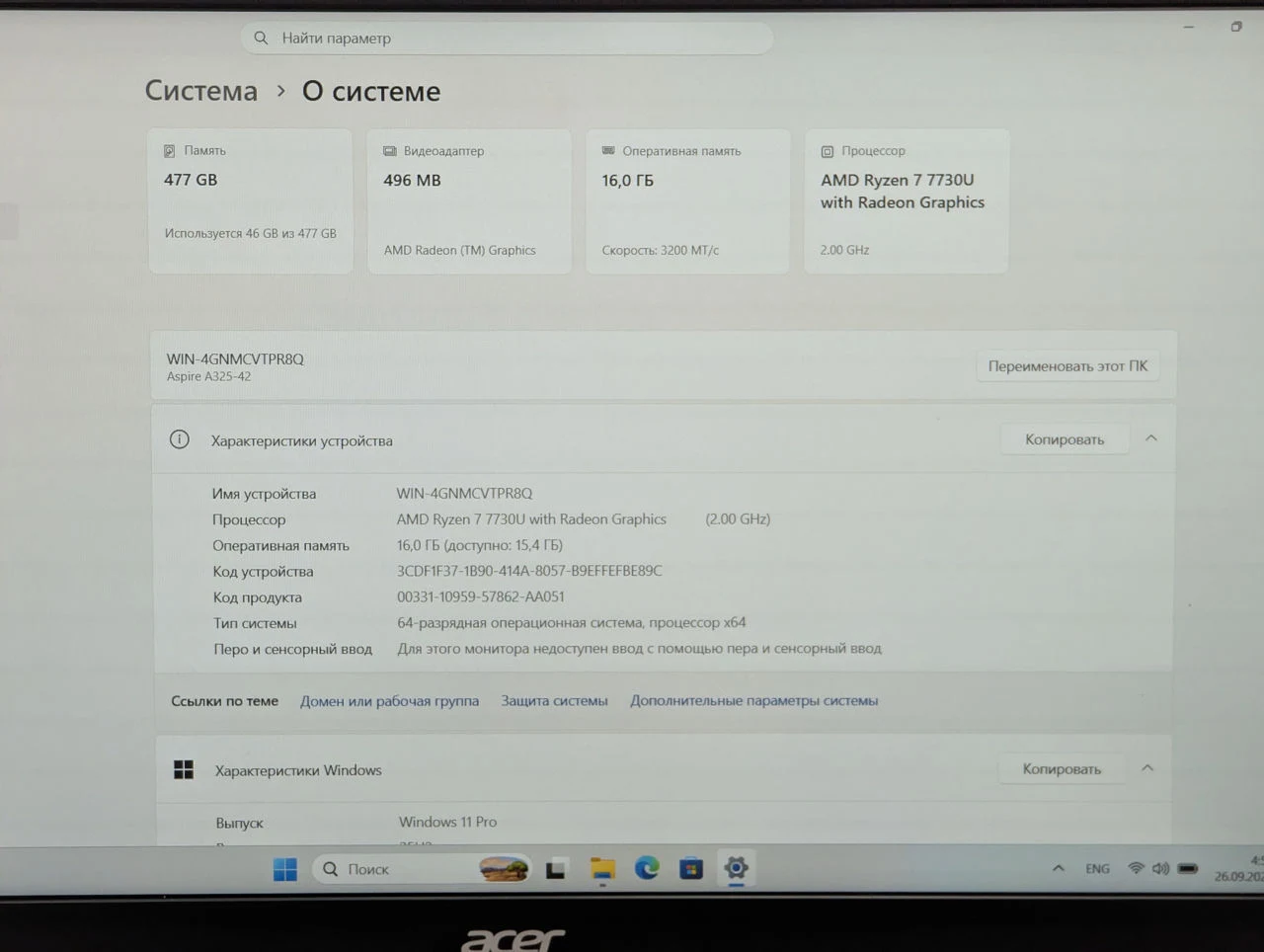This screenshot has width=1264, height=952.
Task: Open the volume speaker tray icon
Action: [1160, 869]
